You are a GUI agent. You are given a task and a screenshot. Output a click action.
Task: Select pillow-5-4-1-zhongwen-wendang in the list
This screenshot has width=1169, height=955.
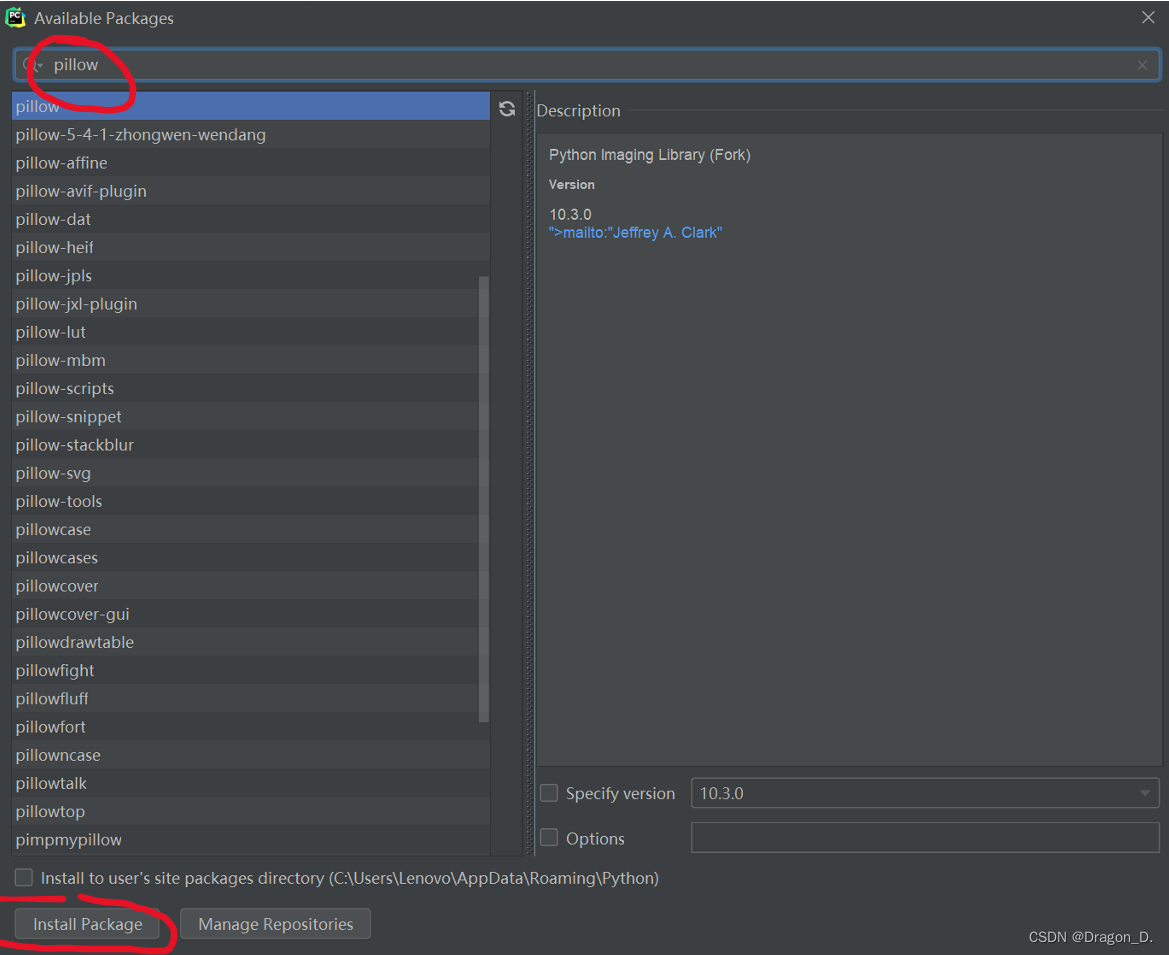[x=251, y=135]
